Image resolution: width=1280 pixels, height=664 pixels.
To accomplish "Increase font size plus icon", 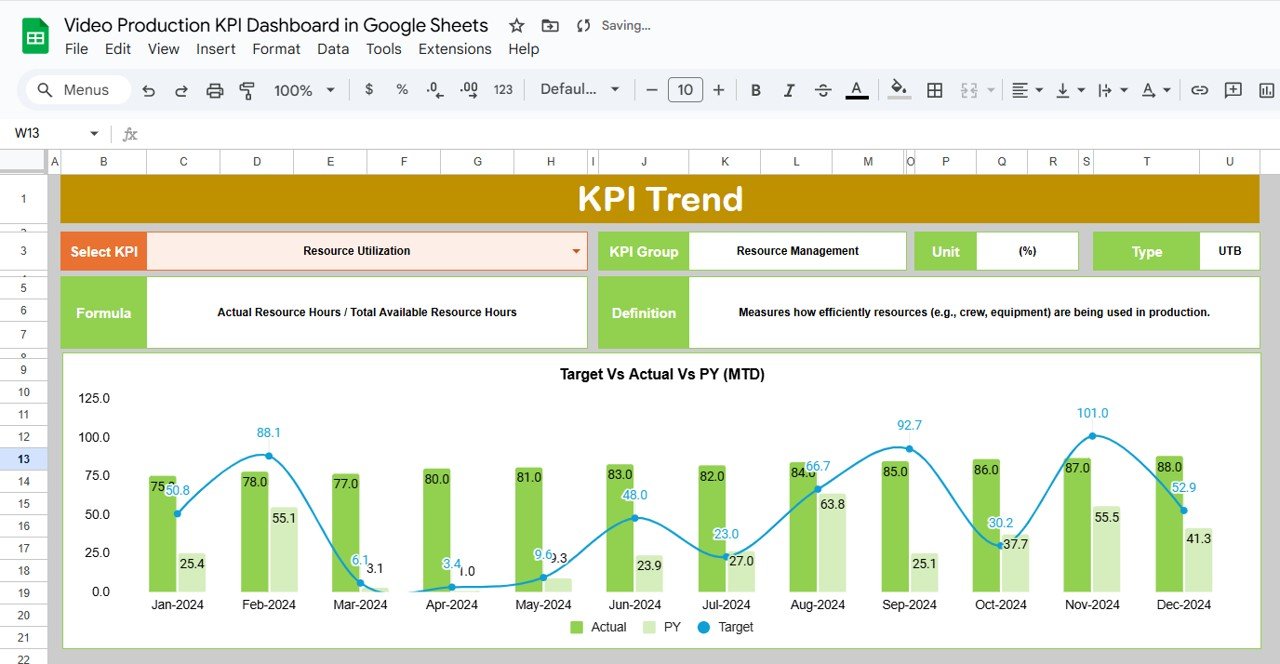I will click(718, 90).
